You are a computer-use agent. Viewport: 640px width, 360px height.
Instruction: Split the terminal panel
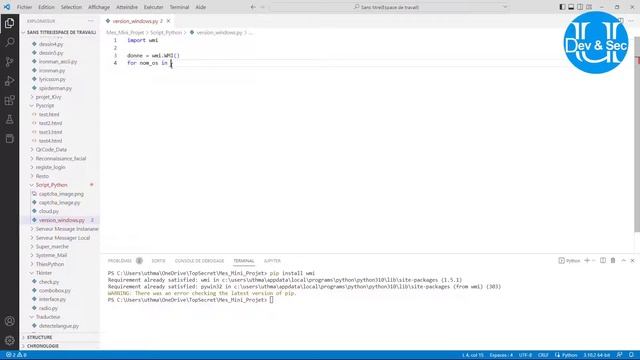pos(603,260)
